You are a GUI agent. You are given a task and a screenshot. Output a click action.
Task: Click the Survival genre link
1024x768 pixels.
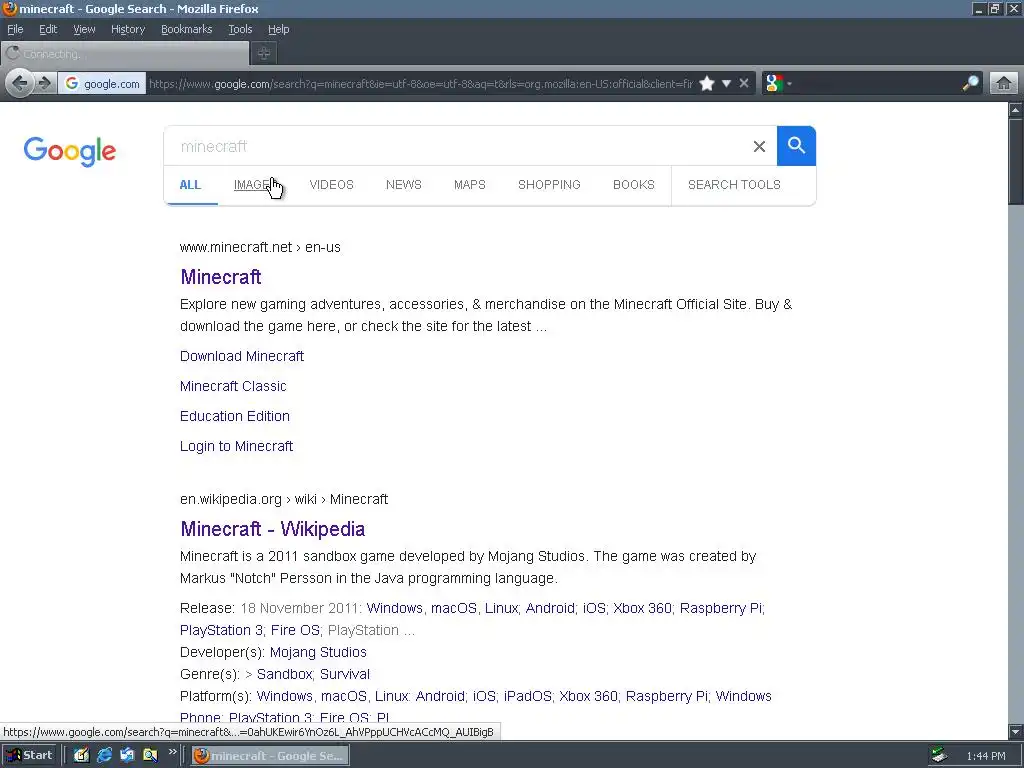point(345,674)
